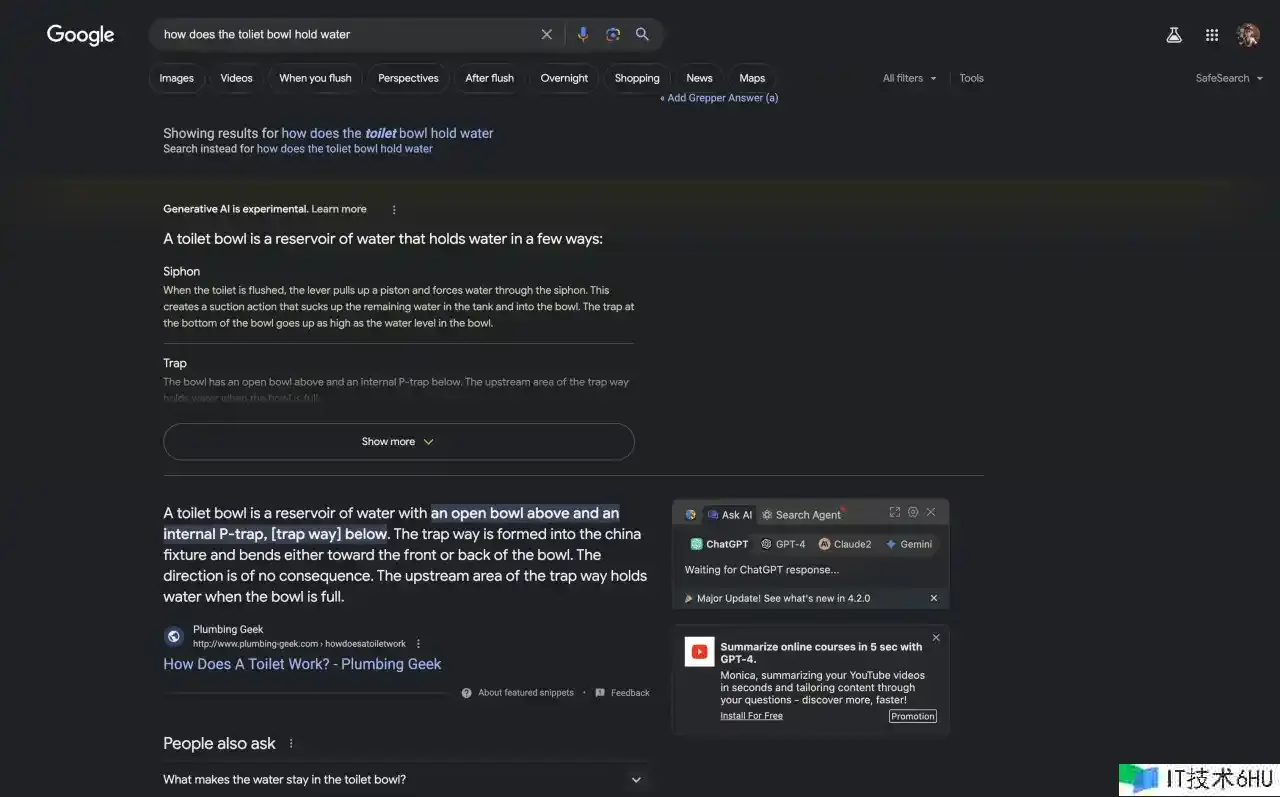Expand "What makes the water stay" question
Screen dimensions: 1280x797
(403, 780)
